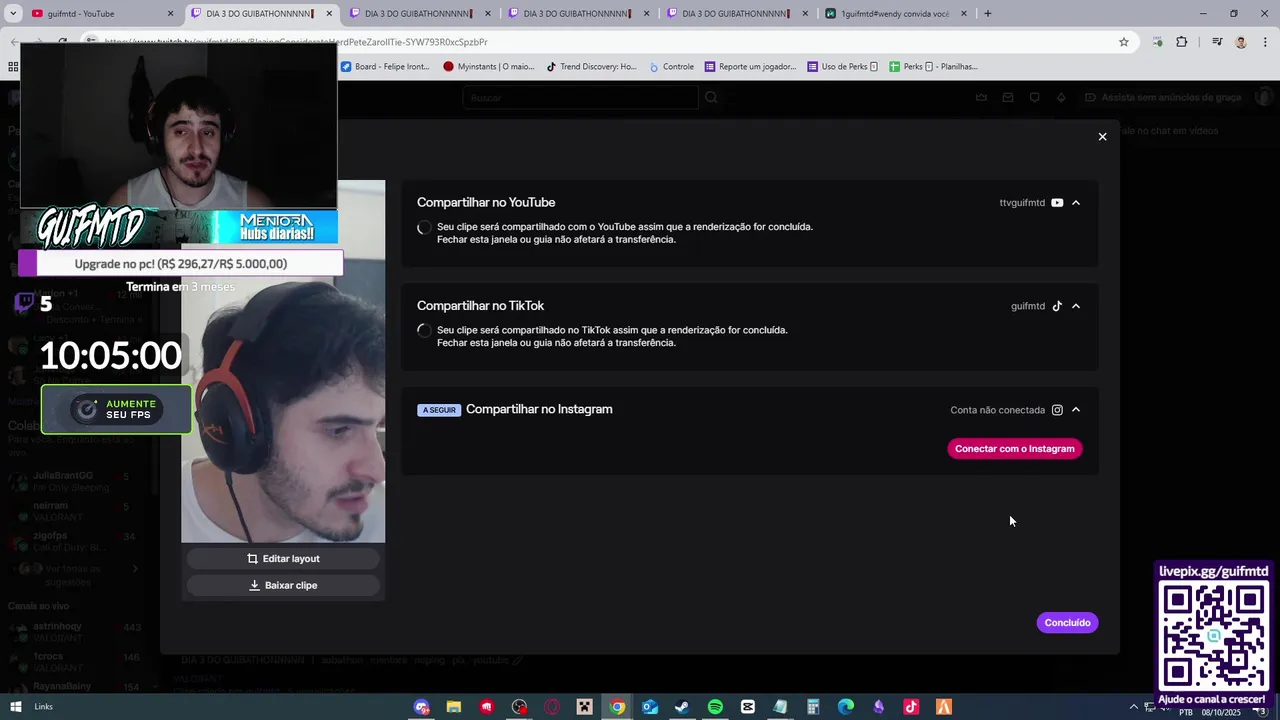
Task: Close the guifmtd - YouTube tab
Action: click(x=170, y=14)
